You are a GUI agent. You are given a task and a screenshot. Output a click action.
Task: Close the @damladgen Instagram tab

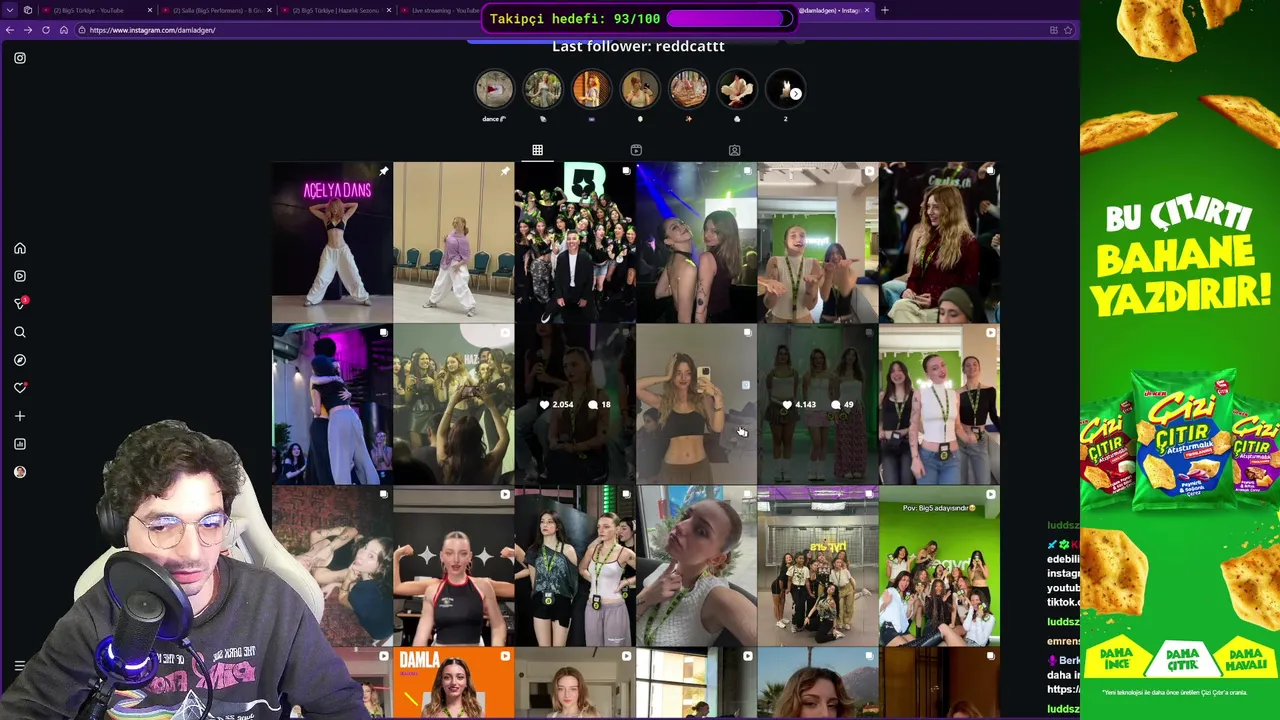(867, 10)
